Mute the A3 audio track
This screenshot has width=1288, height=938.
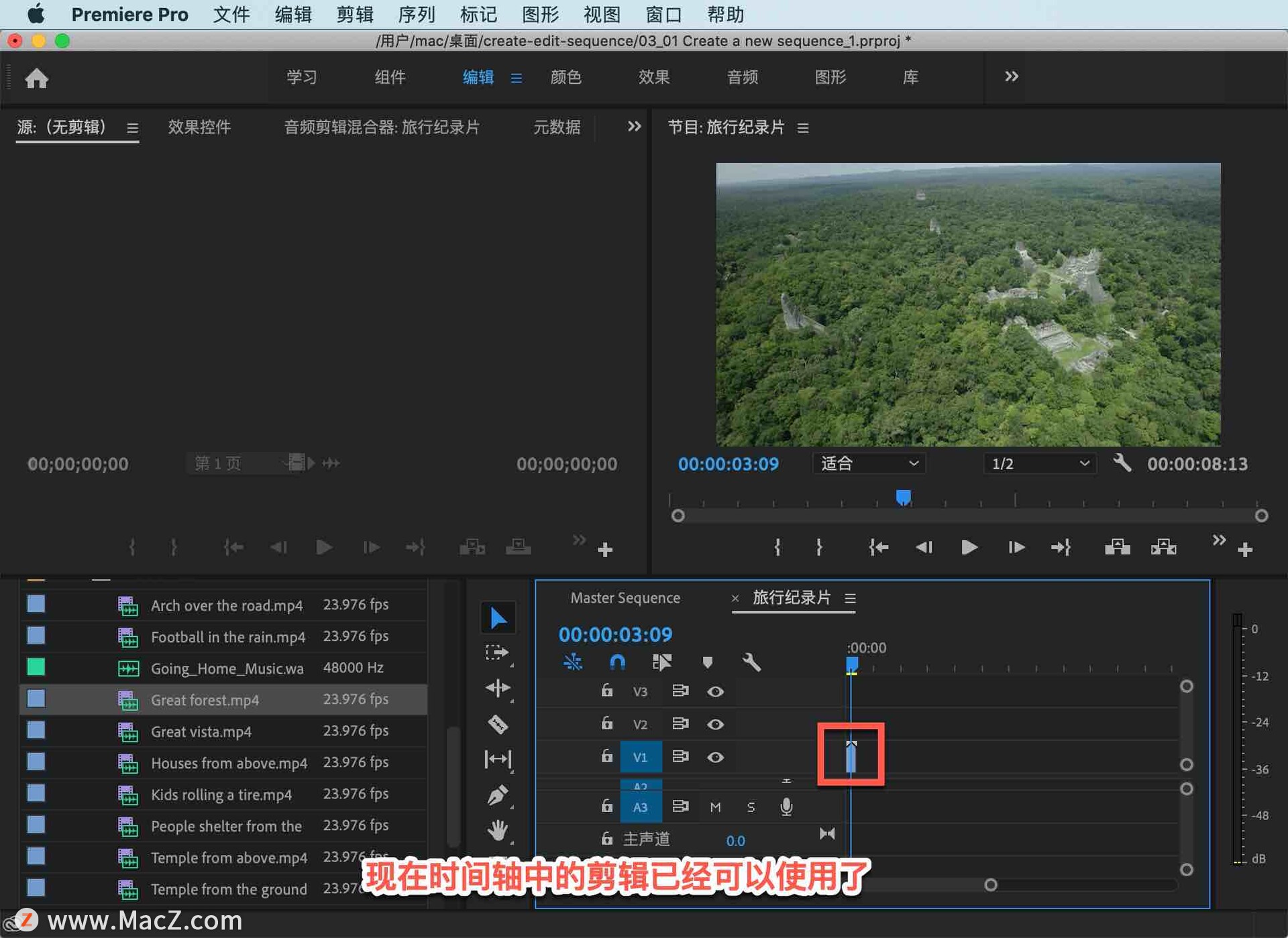point(715,807)
